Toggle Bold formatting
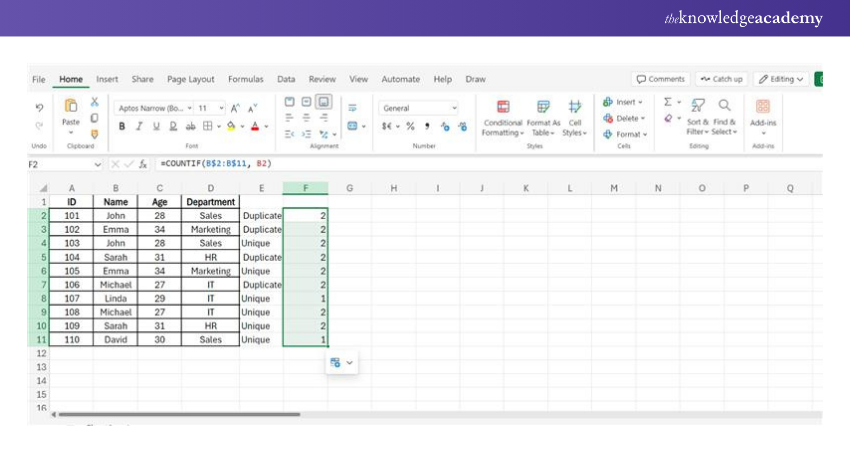 click(122, 126)
